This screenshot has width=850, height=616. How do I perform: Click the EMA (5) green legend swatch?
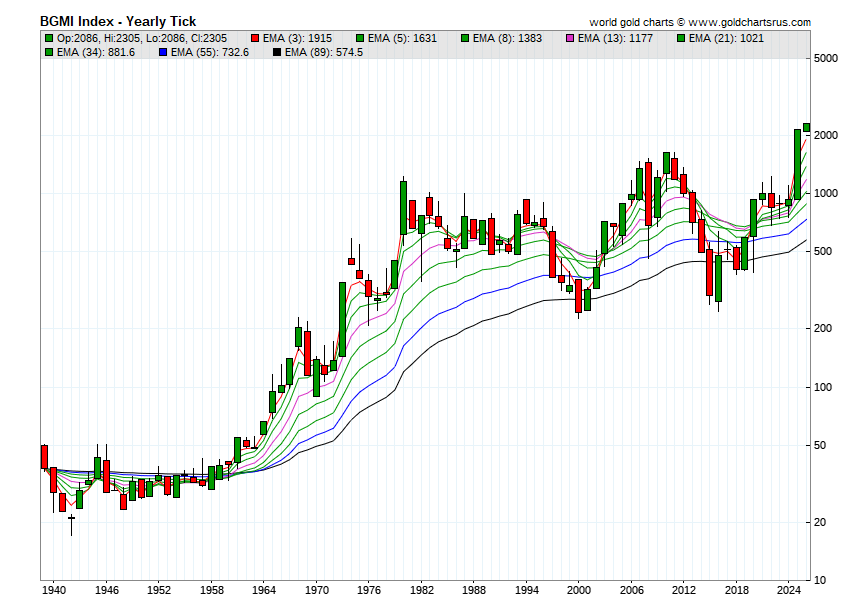tap(360, 38)
